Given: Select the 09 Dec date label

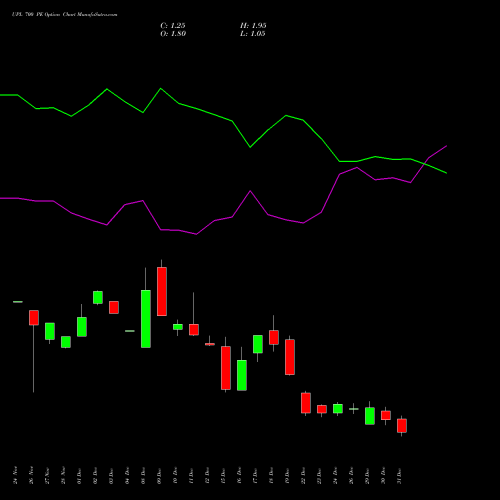Looking at the screenshot, I should (159, 476).
